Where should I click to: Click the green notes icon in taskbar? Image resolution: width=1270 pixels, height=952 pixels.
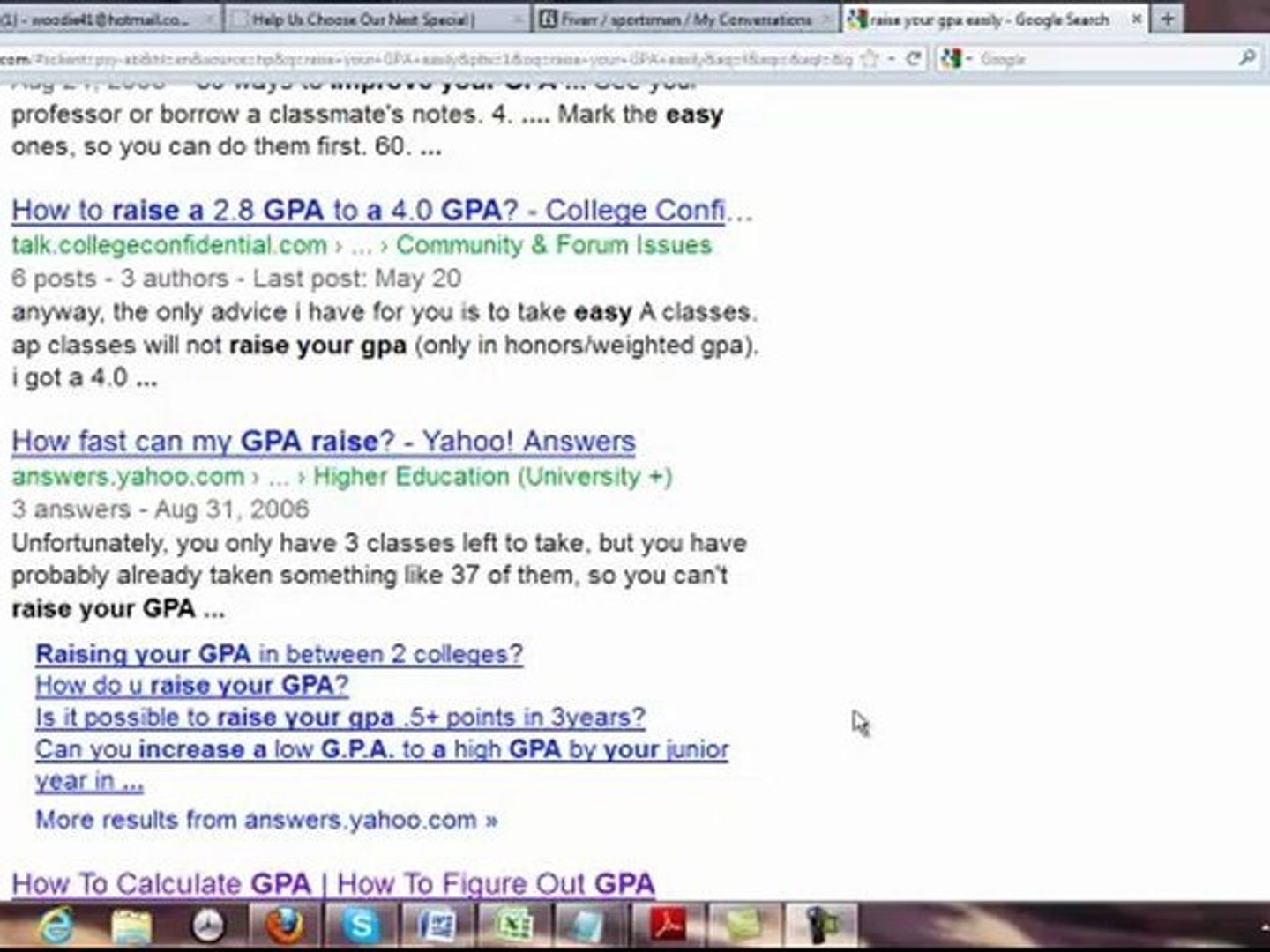(745, 926)
